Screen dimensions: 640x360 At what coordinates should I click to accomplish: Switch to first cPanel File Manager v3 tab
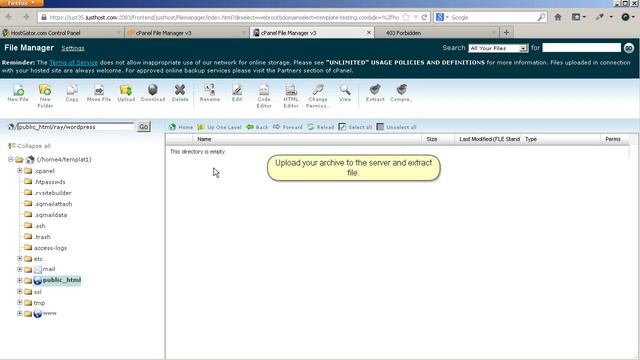pyautogui.click(x=187, y=33)
